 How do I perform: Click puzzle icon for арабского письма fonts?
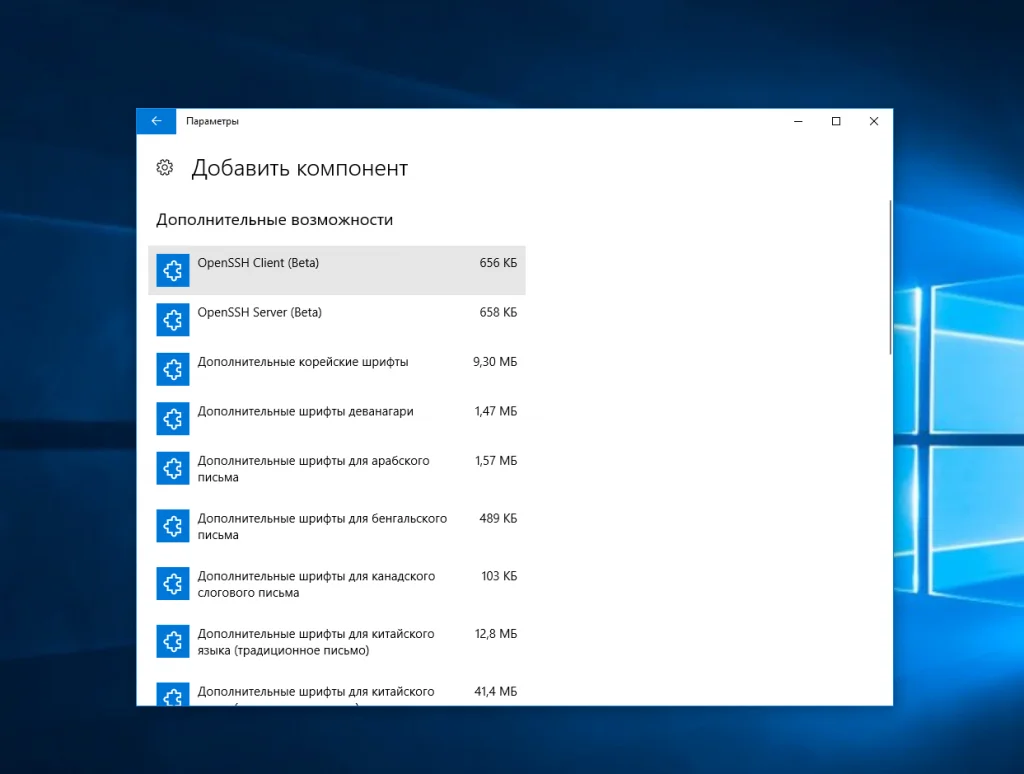172,468
